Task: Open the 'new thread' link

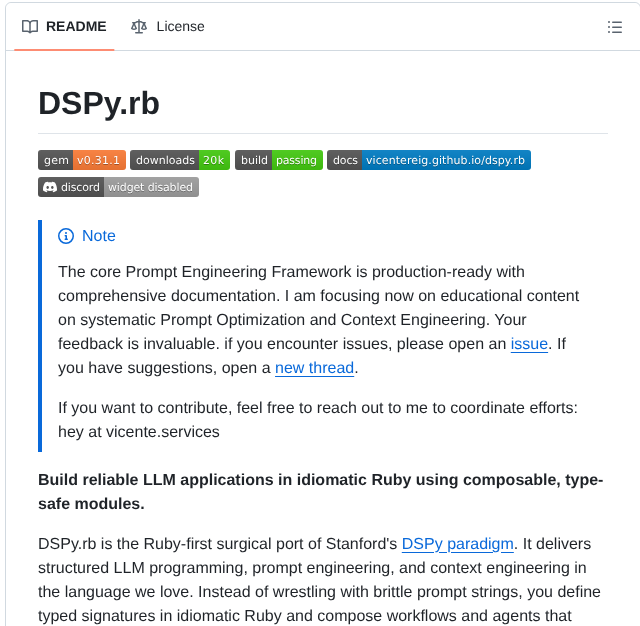Action: coord(314,368)
